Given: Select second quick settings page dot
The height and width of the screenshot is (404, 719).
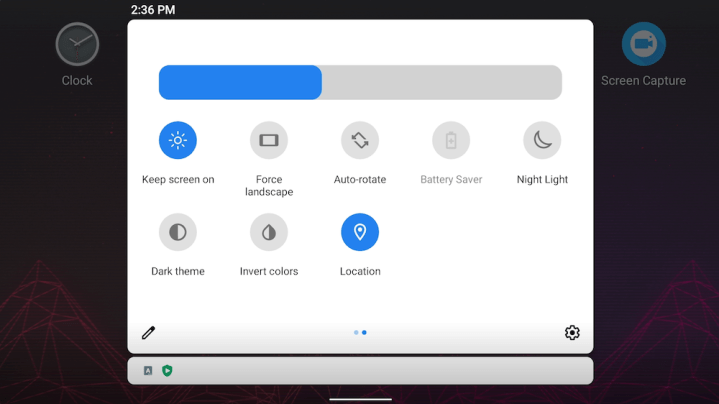Looking at the screenshot, I should click(x=364, y=332).
